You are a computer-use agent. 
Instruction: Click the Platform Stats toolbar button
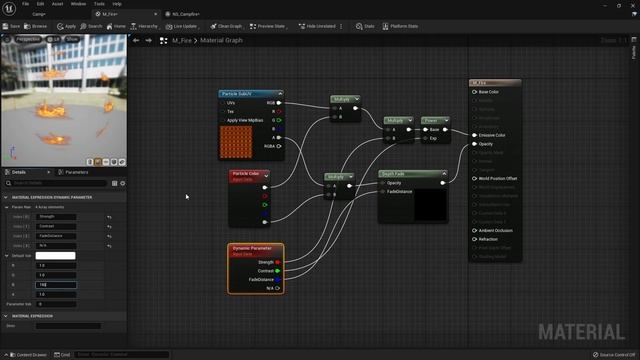tap(400, 26)
